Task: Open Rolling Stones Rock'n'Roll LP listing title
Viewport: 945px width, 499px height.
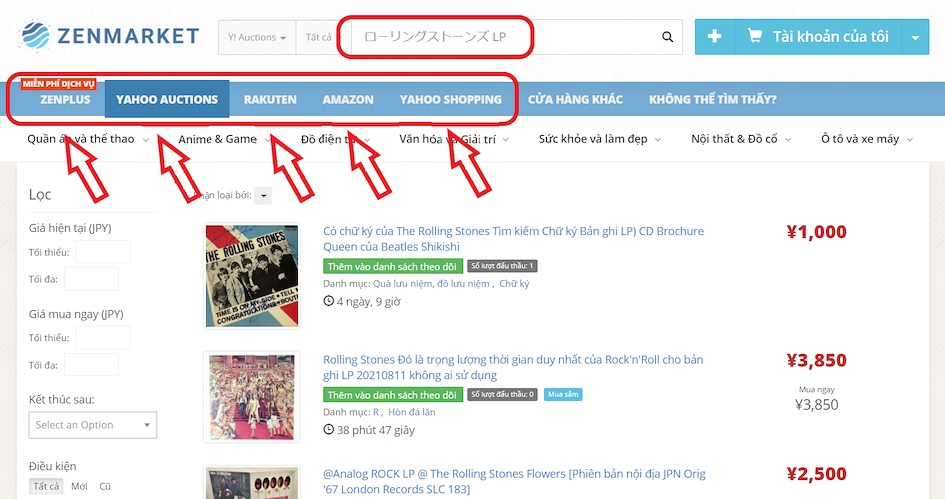Action: click(x=513, y=367)
